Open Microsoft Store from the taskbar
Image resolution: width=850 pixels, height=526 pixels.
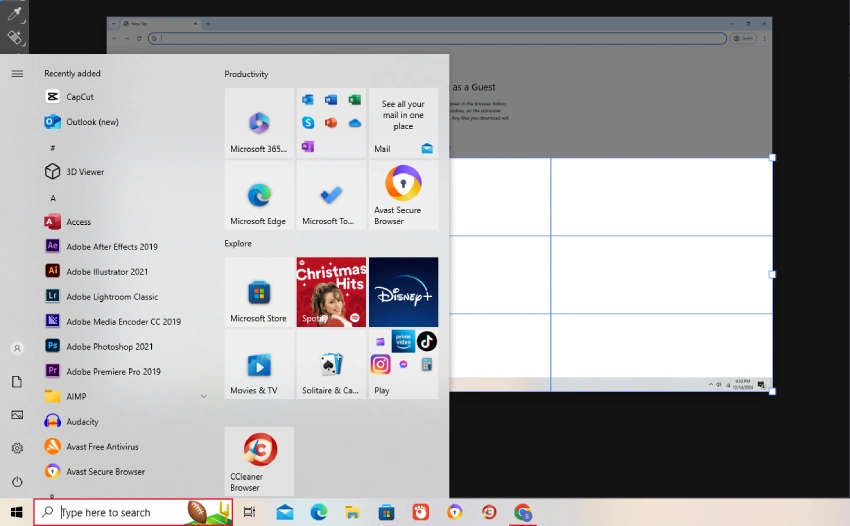387,512
